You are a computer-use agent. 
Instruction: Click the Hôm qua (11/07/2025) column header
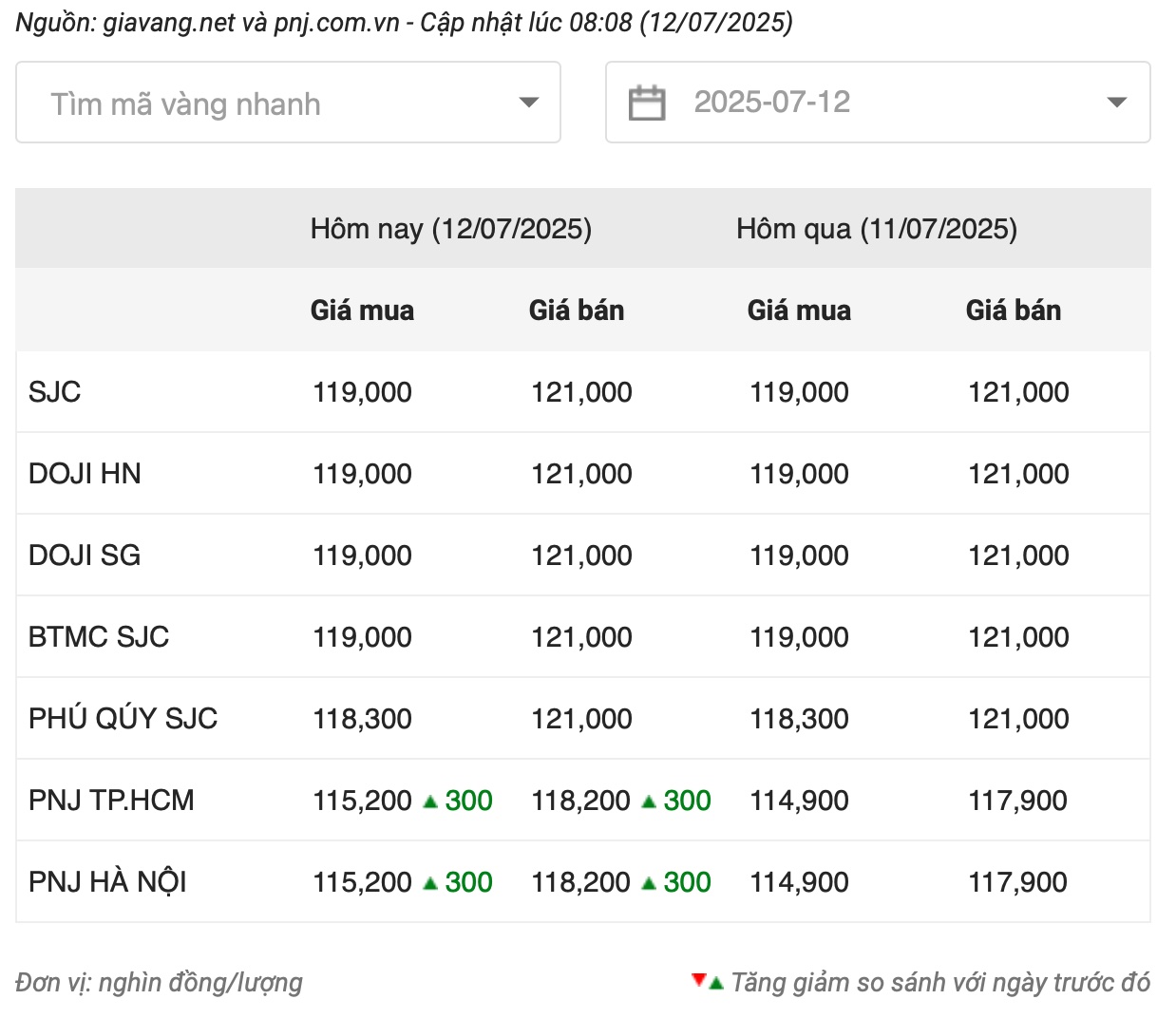point(876,229)
